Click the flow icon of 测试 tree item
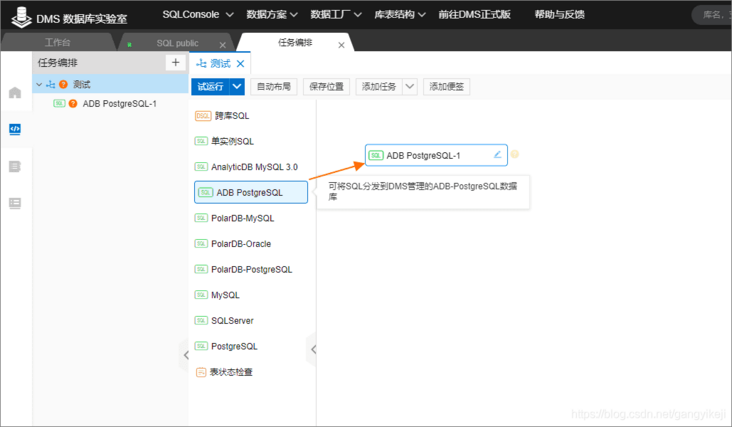The width and height of the screenshot is (732, 427). (50, 84)
